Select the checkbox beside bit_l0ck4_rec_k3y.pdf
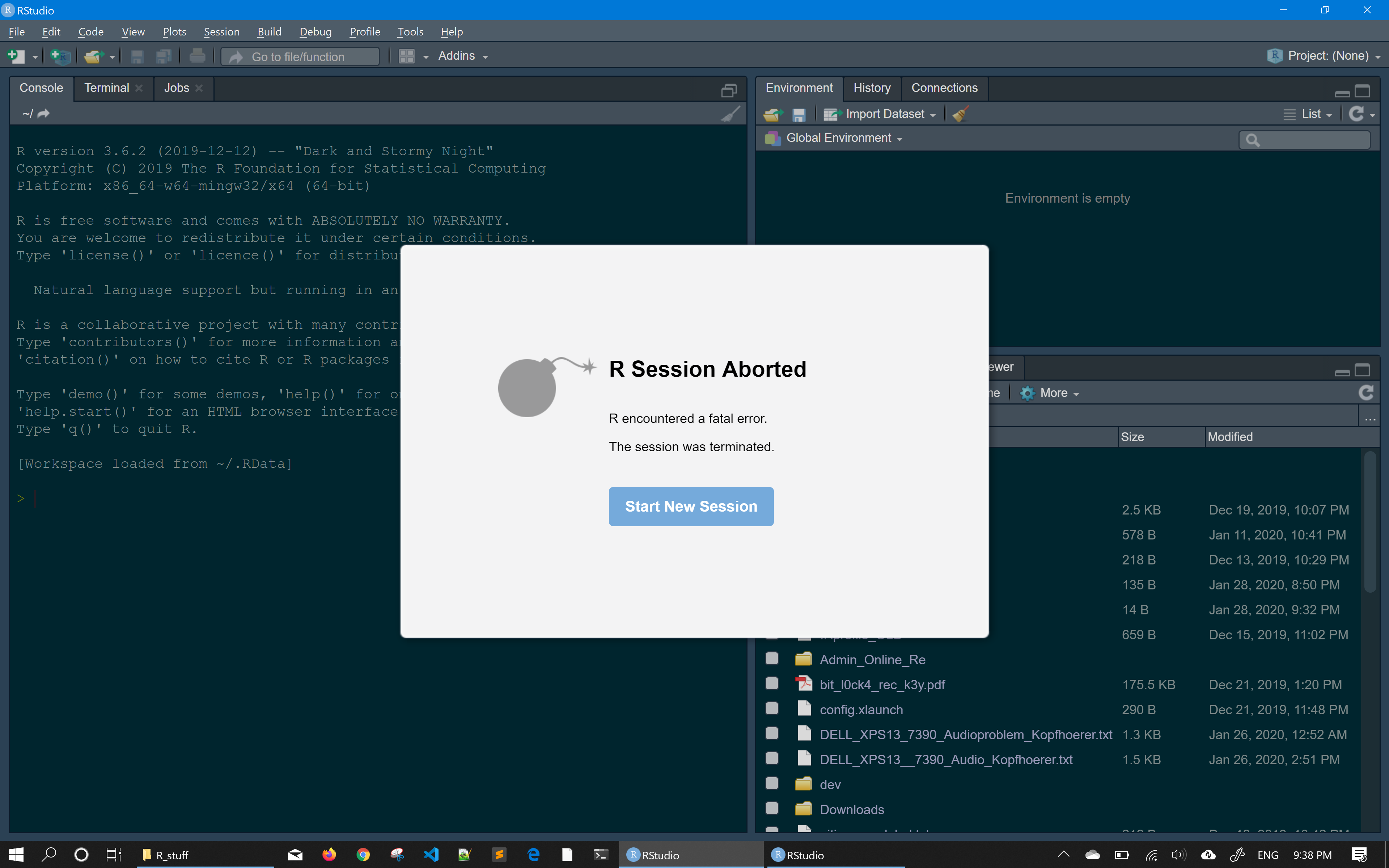Viewport: 1389px width, 868px height. (x=771, y=683)
